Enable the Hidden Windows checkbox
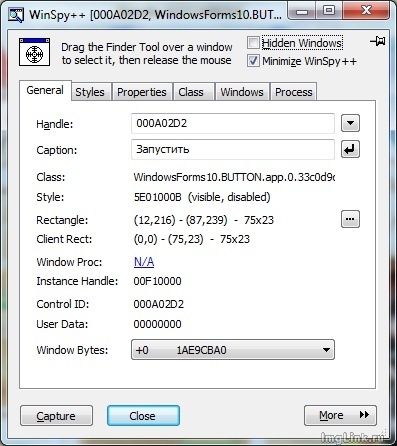Image resolution: width=397 pixels, height=446 pixels. tap(253, 43)
